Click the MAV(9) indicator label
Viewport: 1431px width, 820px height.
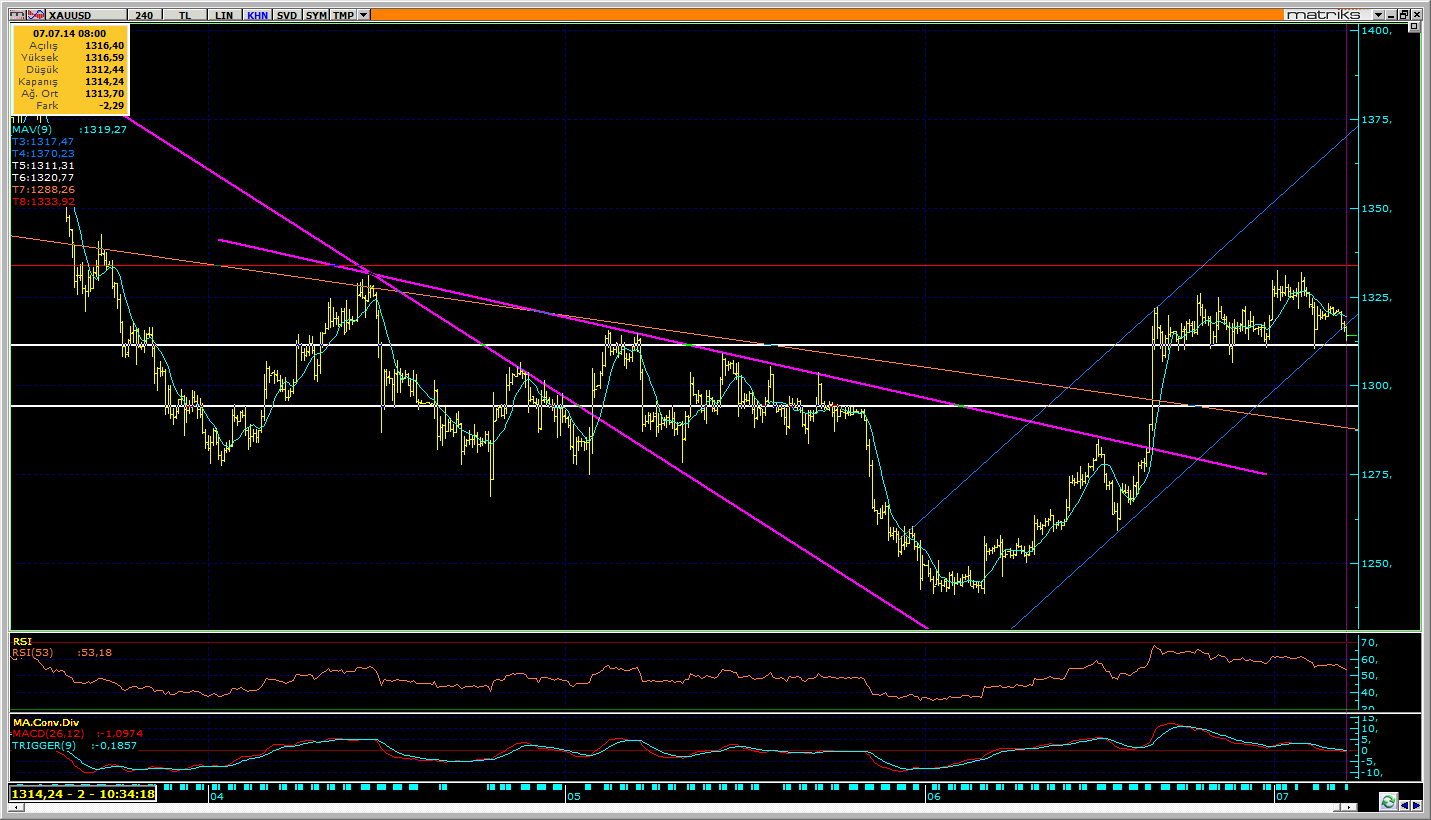pos(30,130)
